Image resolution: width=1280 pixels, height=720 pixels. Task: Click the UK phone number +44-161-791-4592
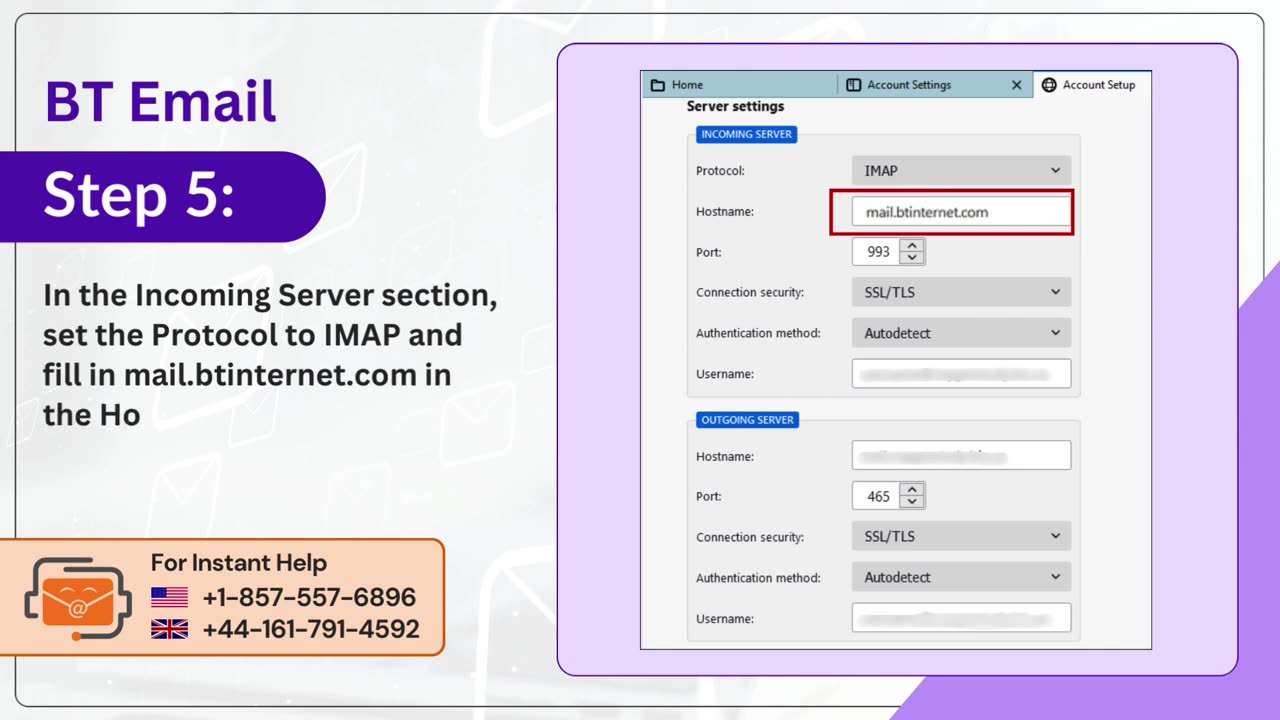coord(311,629)
